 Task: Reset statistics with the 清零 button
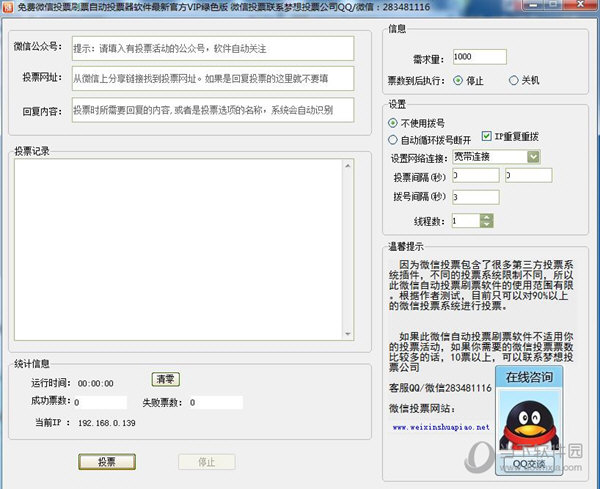[x=166, y=379]
